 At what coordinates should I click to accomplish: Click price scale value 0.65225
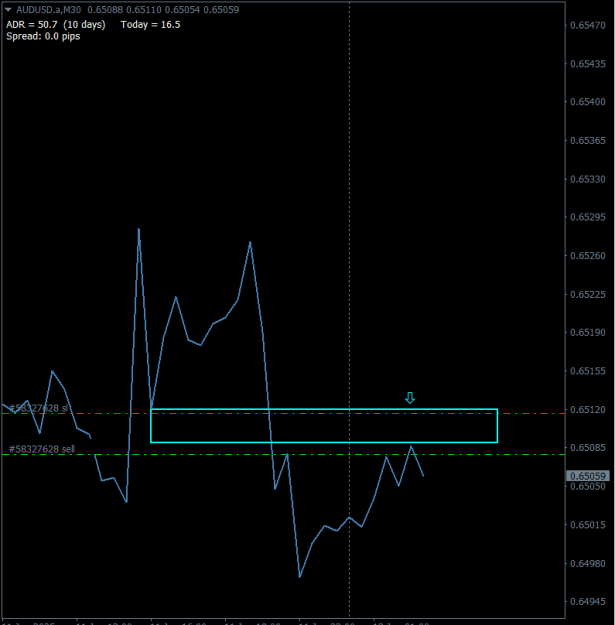[x=587, y=295]
